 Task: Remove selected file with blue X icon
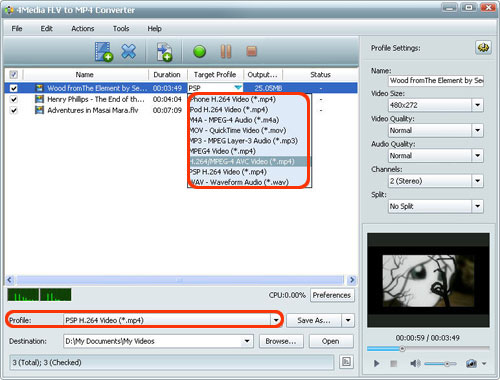[129, 51]
